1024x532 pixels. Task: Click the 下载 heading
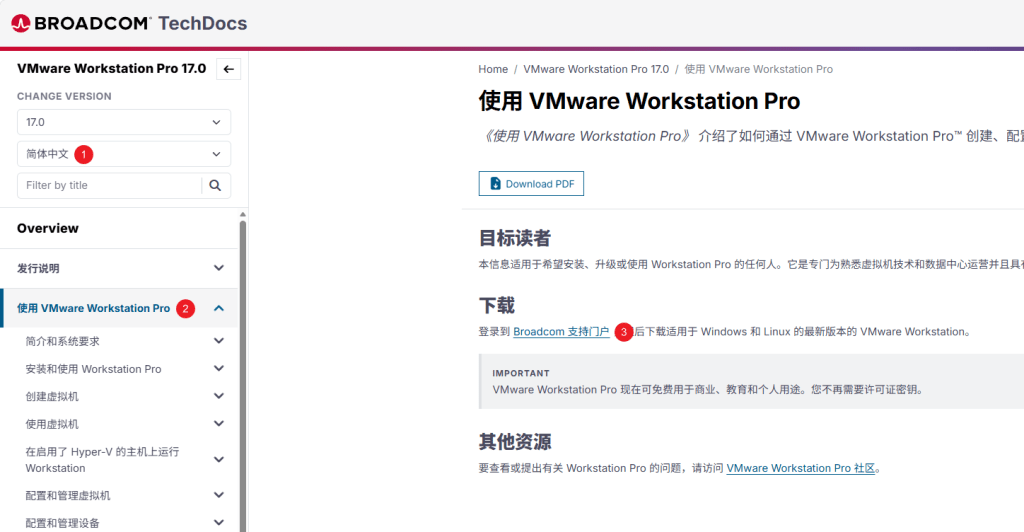pyautogui.click(x=497, y=305)
